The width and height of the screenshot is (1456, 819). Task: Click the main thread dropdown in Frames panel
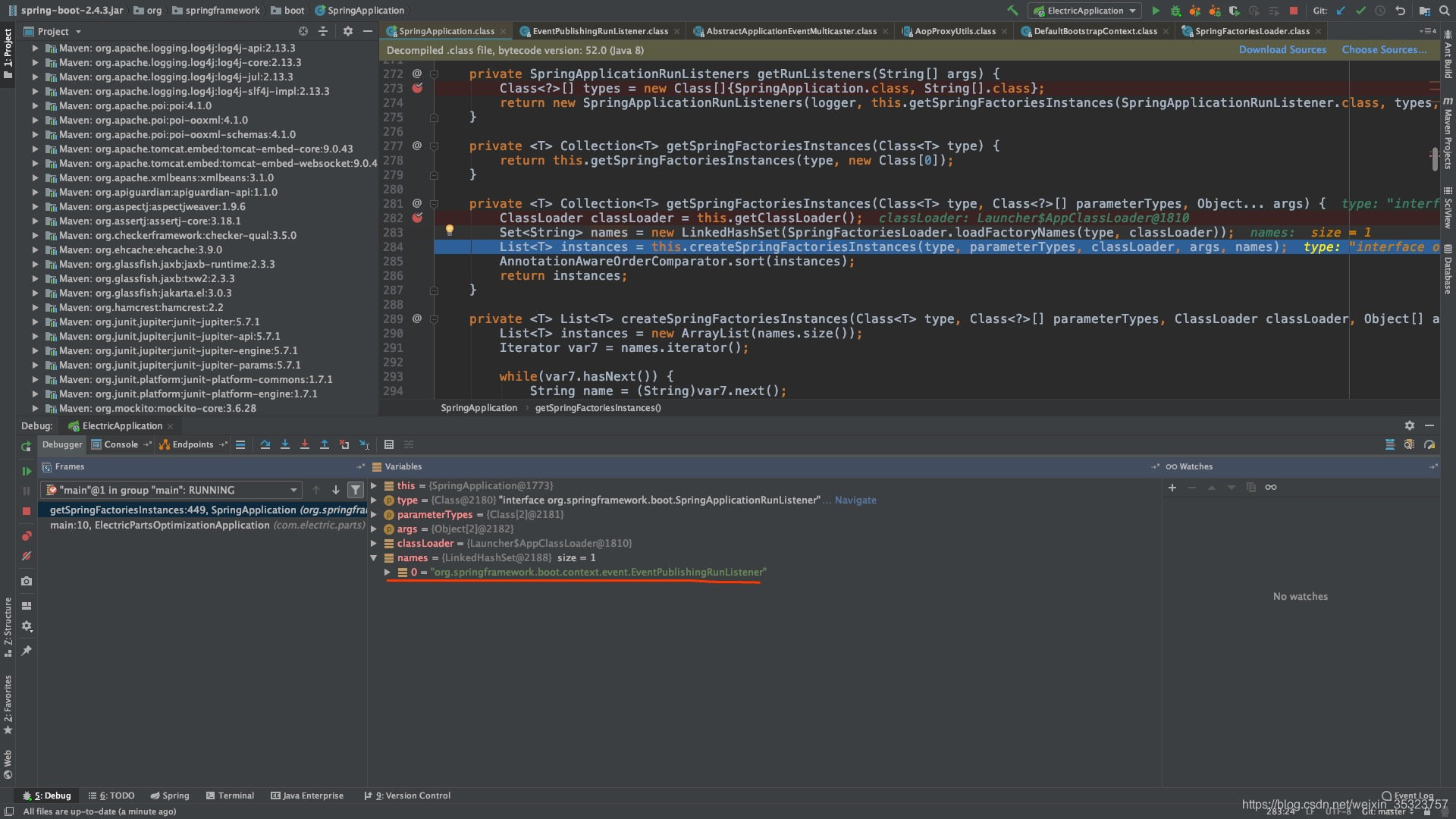point(169,489)
